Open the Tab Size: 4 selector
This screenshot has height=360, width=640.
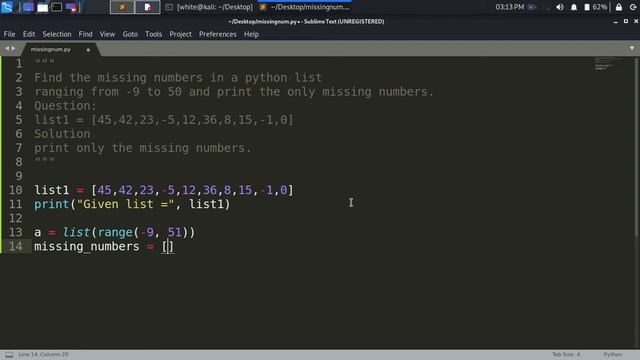coord(566,355)
